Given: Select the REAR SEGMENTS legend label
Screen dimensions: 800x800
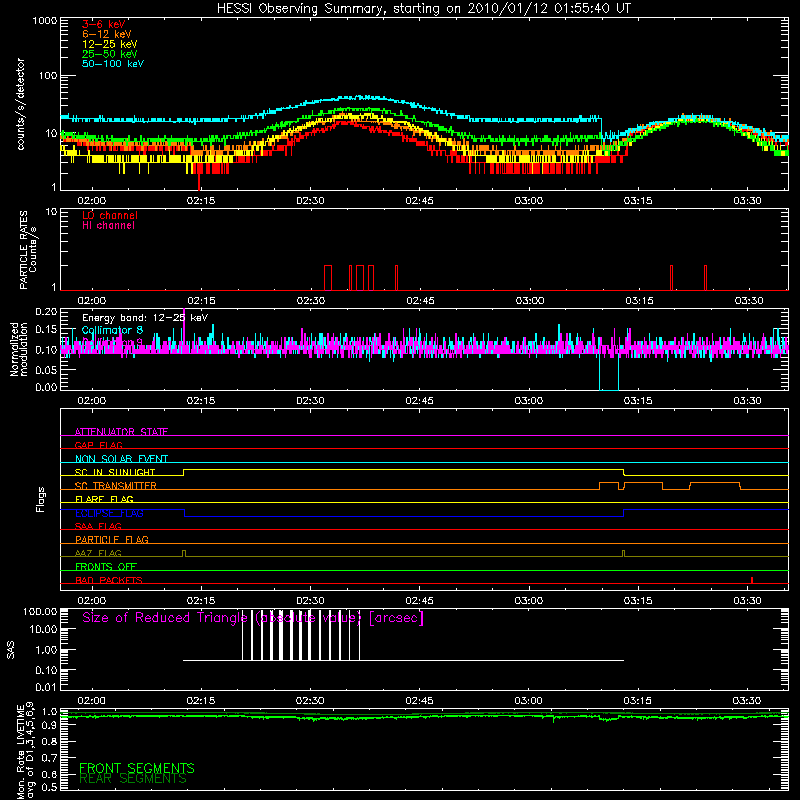Looking at the screenshot, I should coord(133,779).
